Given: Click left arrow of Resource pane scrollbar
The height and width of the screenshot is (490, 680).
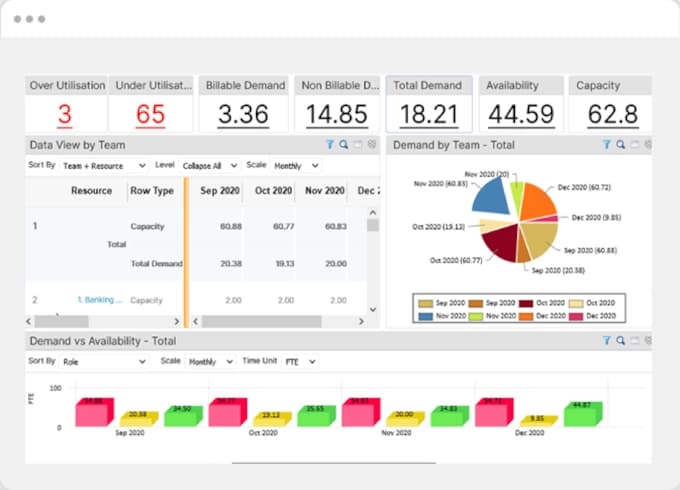Looking at the screenshot, I should tap(29, 321).
